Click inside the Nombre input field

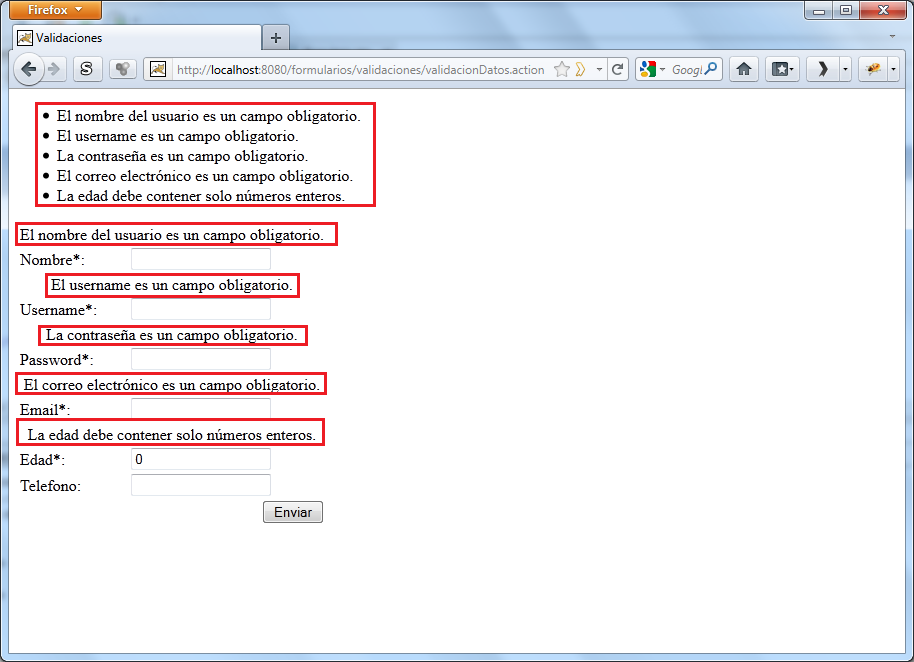(200, 259)
